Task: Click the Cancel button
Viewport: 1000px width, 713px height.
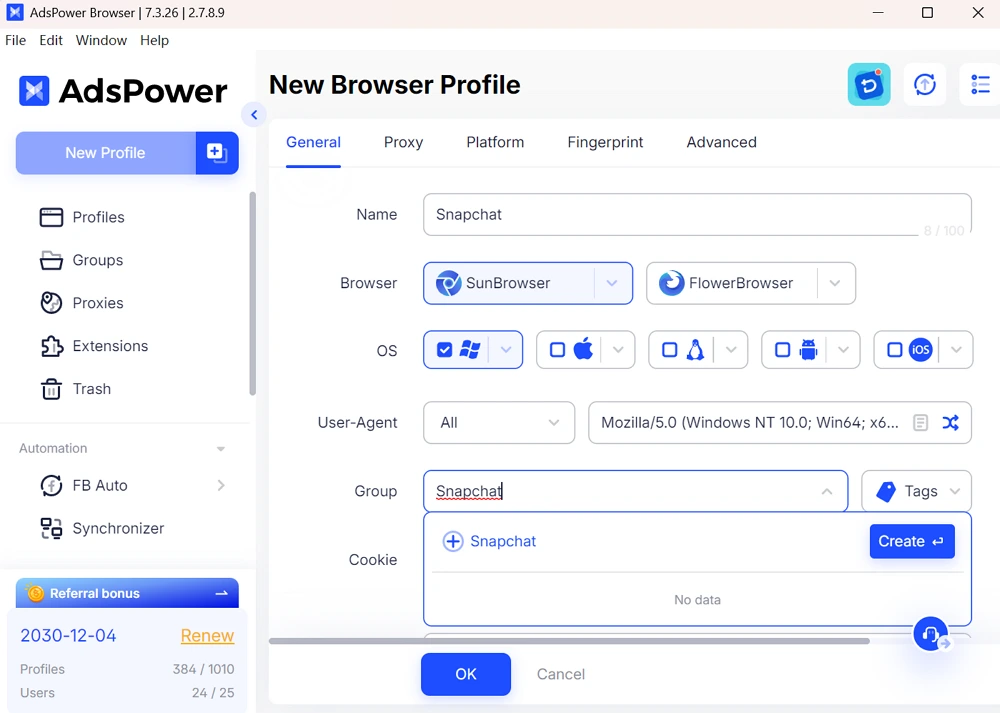Action: 561,674
